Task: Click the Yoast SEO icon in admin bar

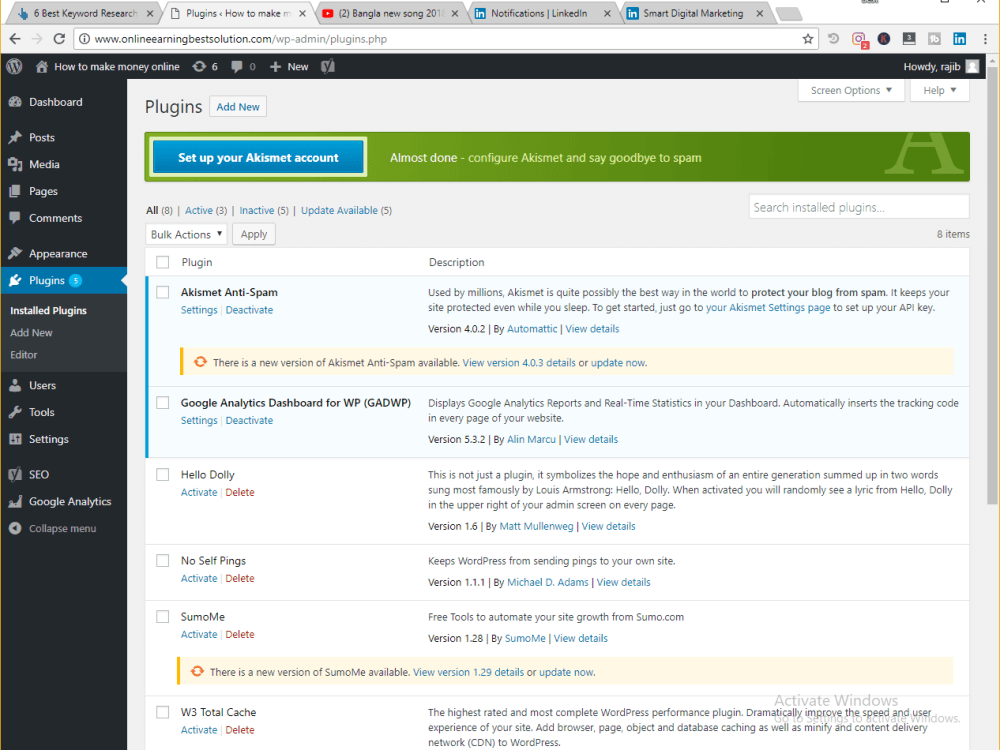Action: (x=328, y=66)
